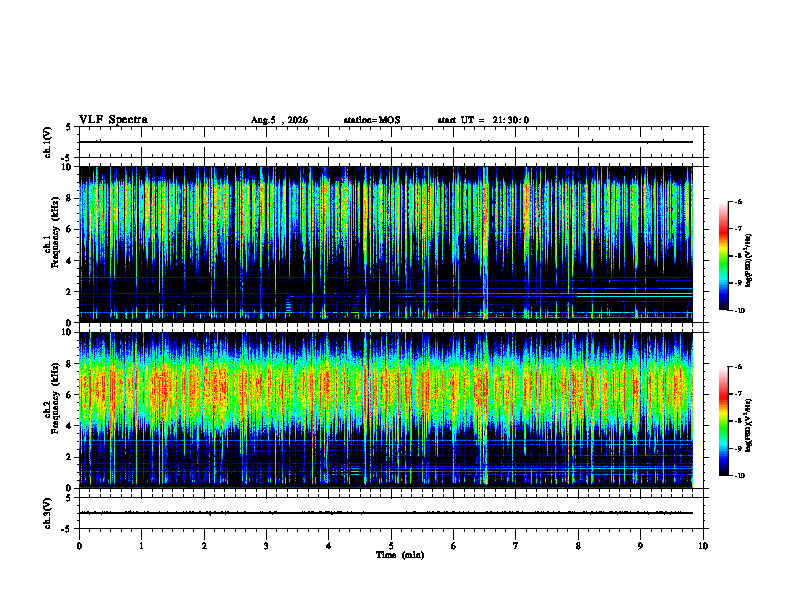
Task: Select the date text Aug.5, 2026
Action: (279, 120)
